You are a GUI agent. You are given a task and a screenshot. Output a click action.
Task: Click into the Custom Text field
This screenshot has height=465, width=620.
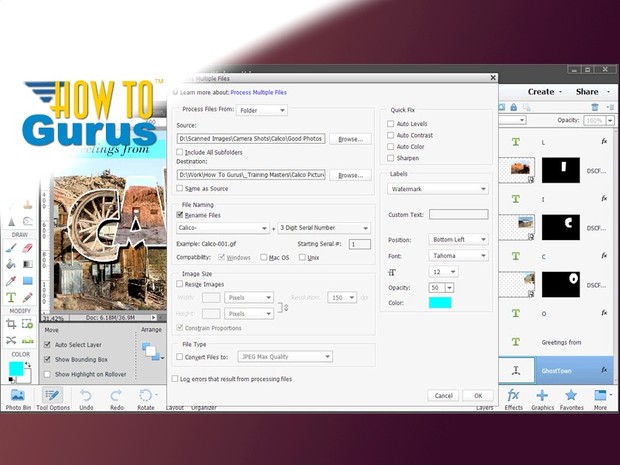(x=459, y=214)
